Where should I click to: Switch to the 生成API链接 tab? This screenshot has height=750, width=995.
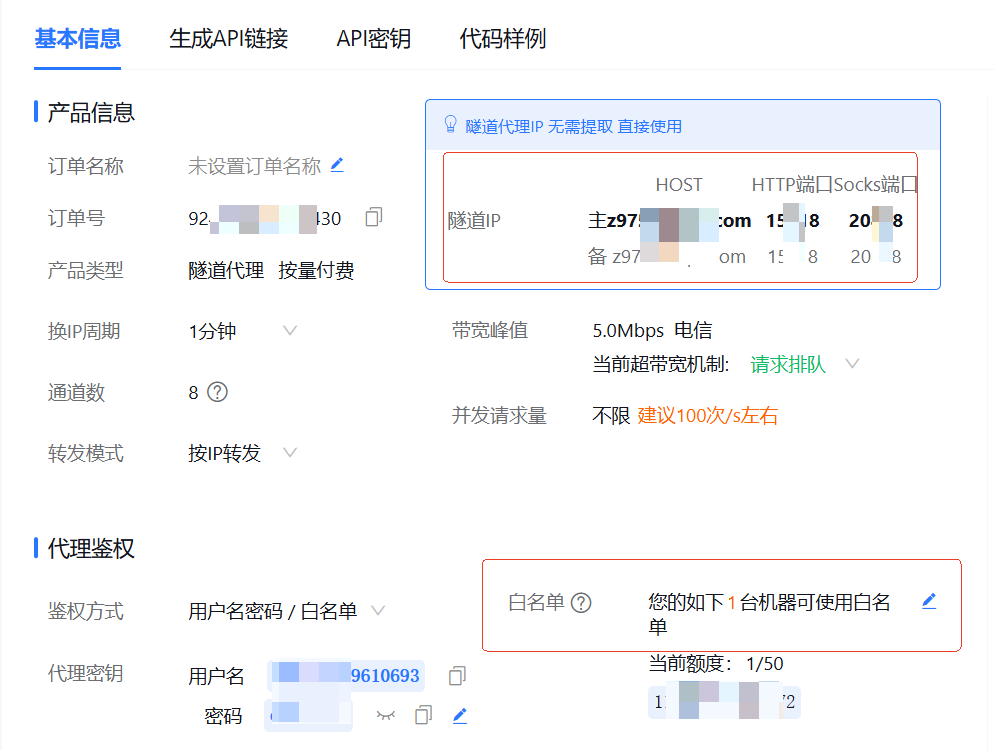point(229,39)
